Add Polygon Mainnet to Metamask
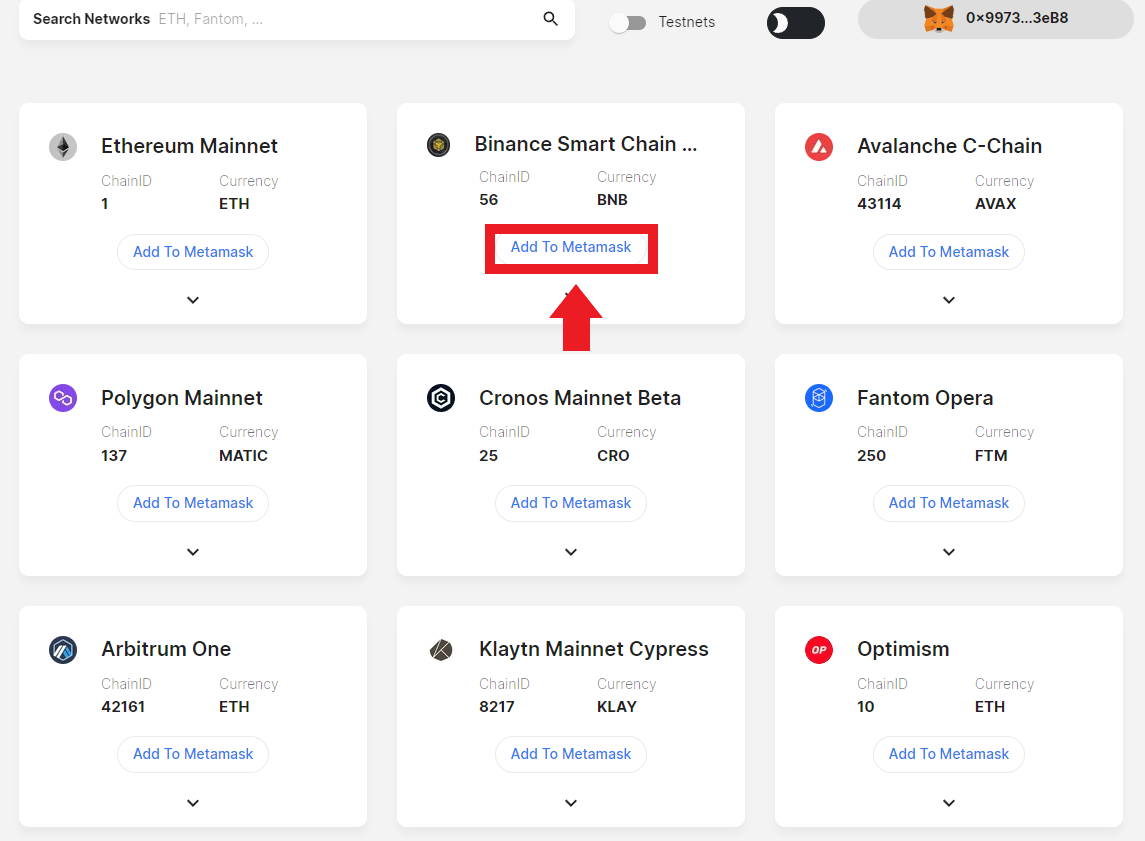1145x841 pixels. point(193,503)
